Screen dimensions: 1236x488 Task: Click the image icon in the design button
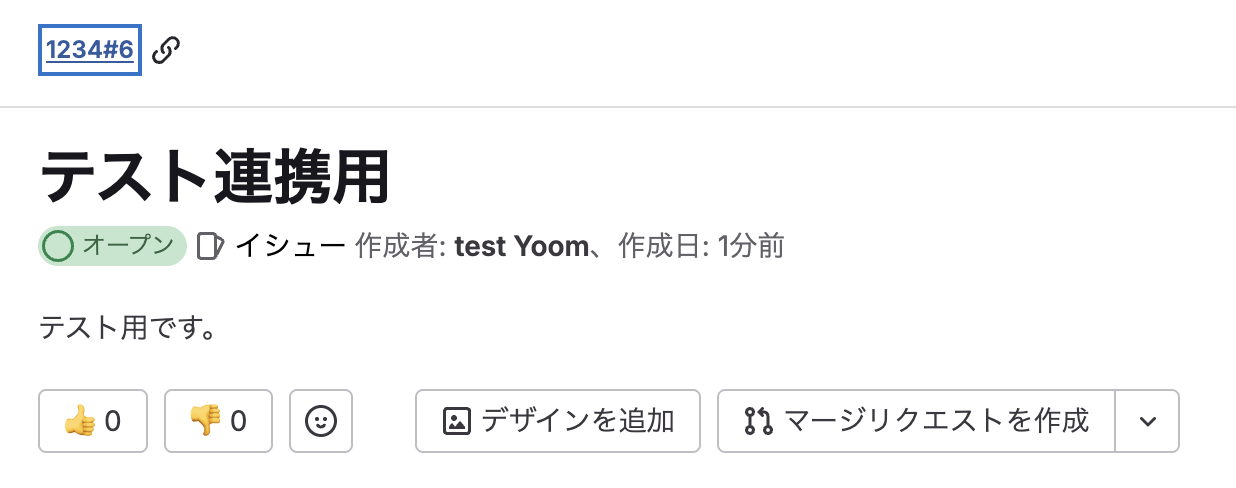click(x=456, y=421)
